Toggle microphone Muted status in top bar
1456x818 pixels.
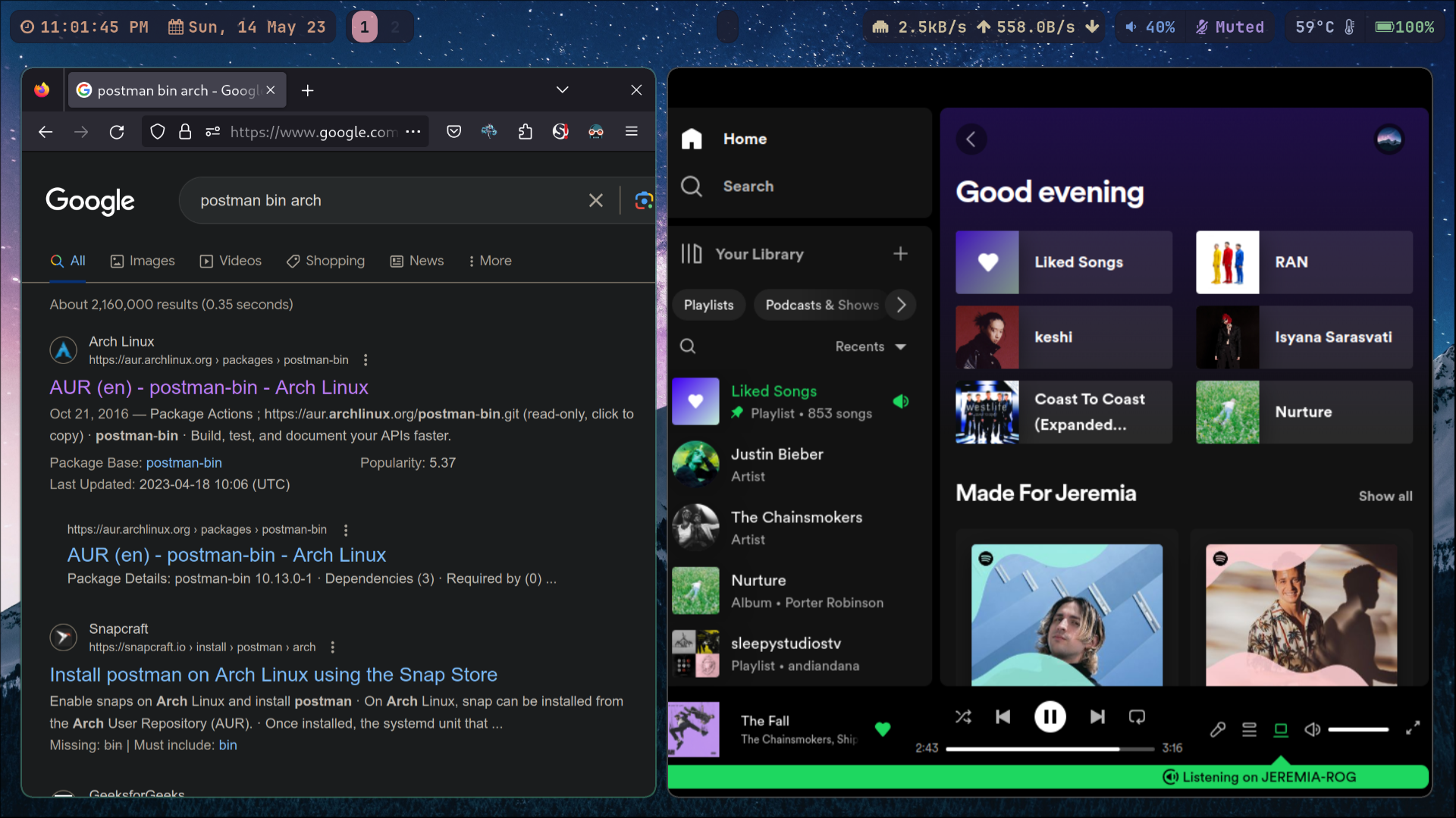[x=1229, y=27]
